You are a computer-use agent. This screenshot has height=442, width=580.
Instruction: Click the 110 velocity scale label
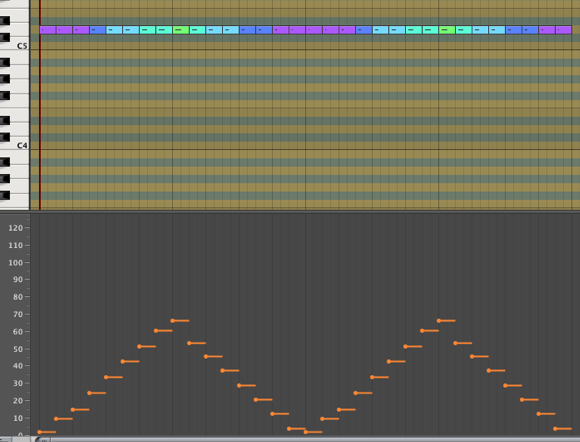16,245
